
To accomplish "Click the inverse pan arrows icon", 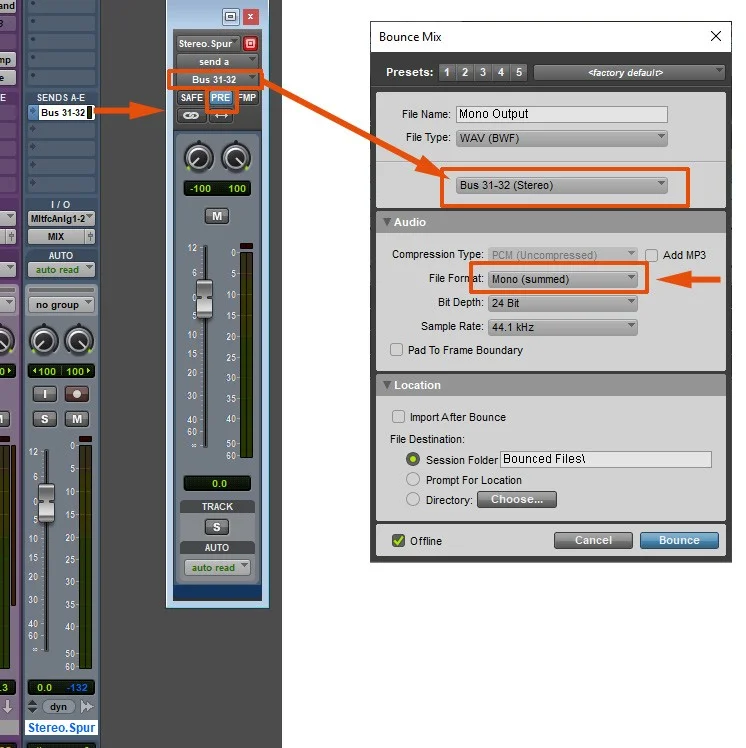I will coord(221,116).
